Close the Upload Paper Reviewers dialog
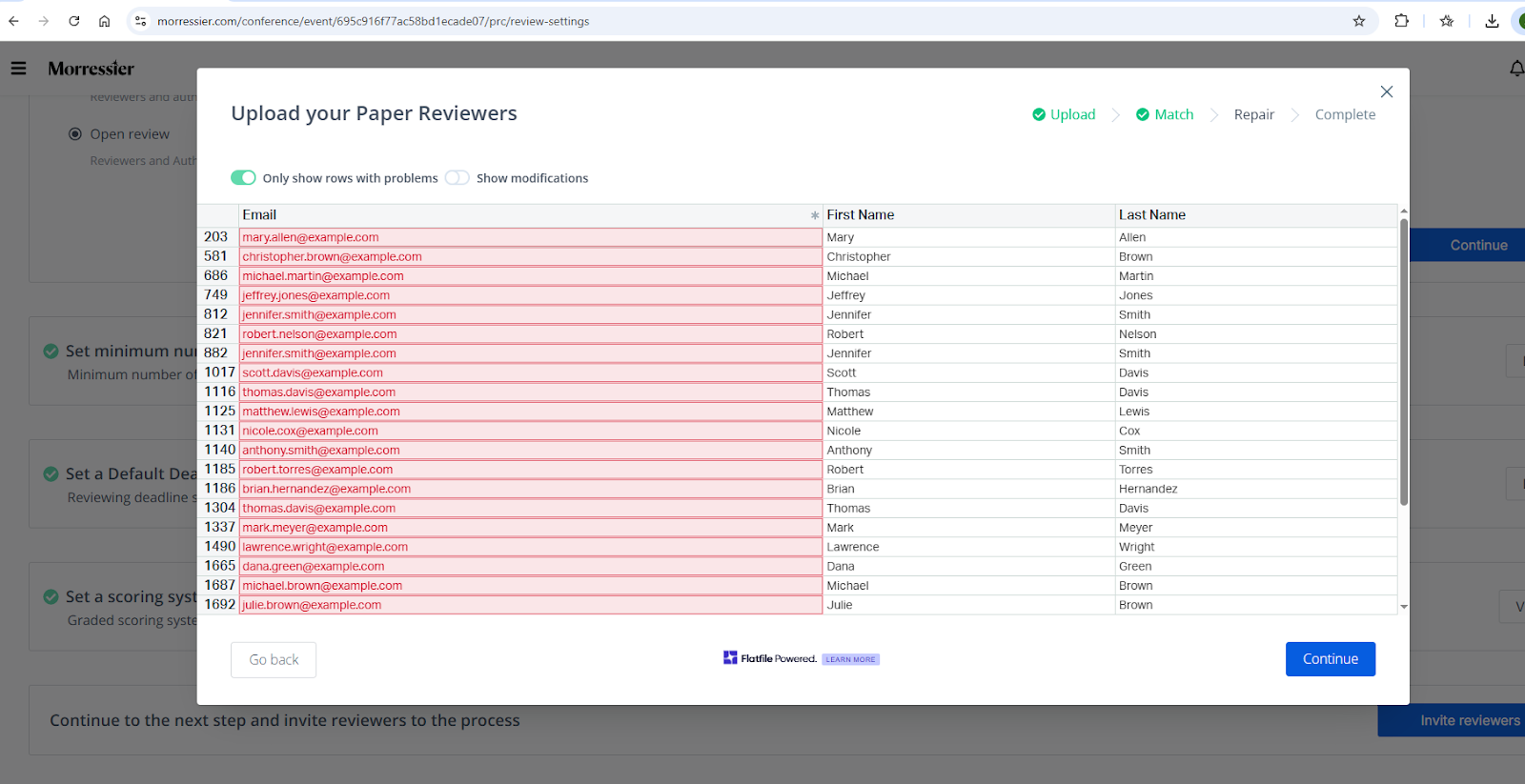The width and height of the screenshot is (1525, 784). point(1386,91)
